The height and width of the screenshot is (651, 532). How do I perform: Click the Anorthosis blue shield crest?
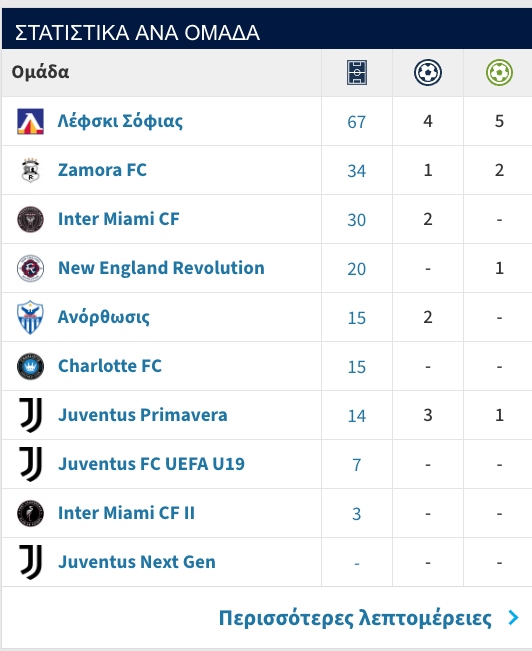pyautogui.click(x=30, y=317)
